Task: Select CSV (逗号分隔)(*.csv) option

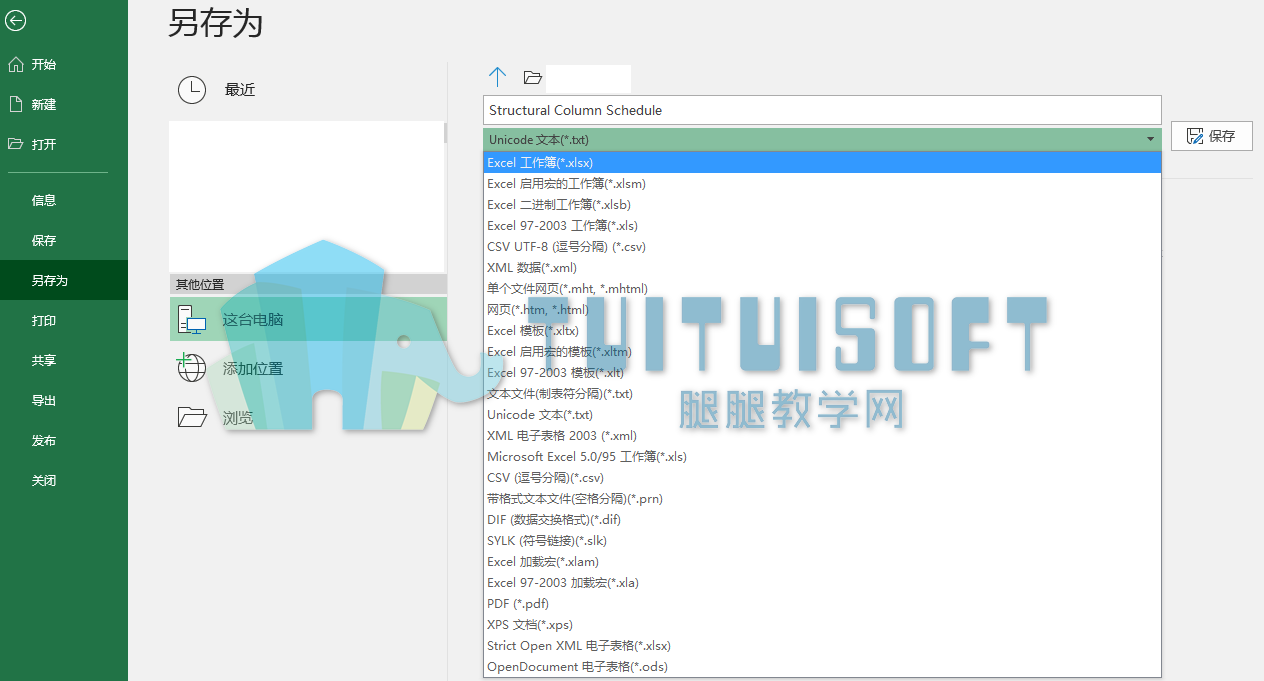Action: point(822,477)
